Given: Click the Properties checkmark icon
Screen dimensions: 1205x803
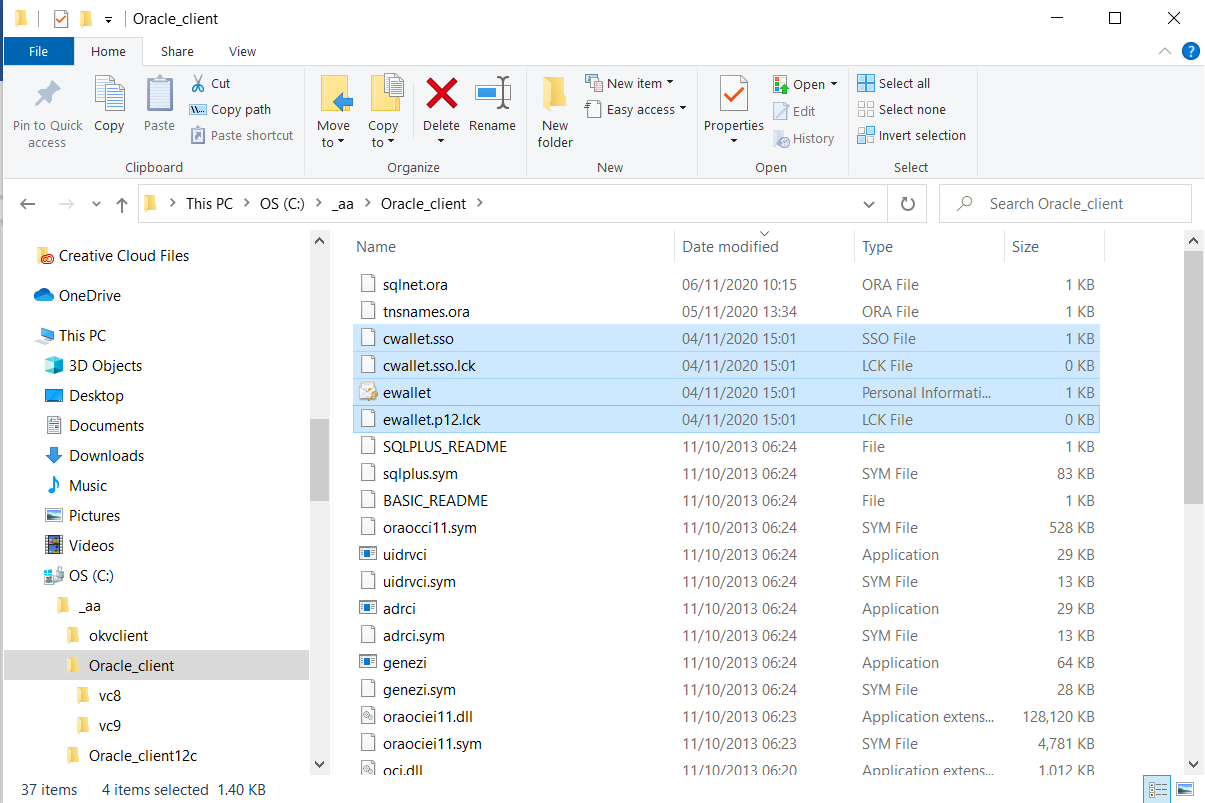Looking at the screenshot, I should (x=734, y=94).
